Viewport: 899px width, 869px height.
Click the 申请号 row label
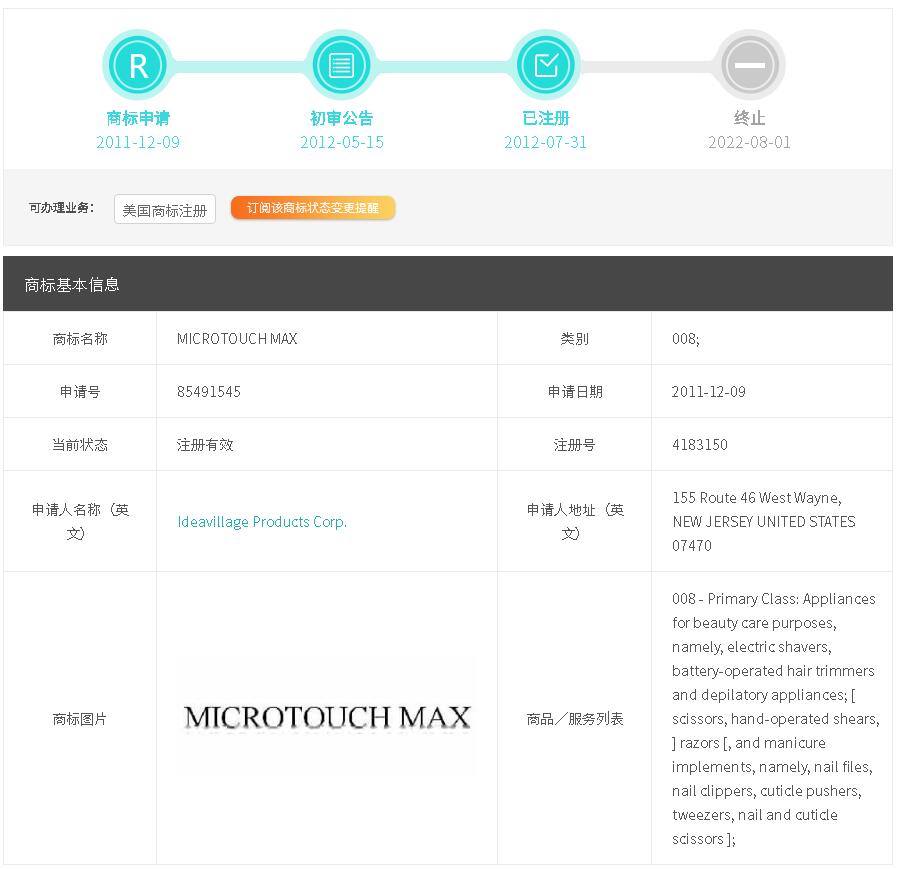point(80,392)
